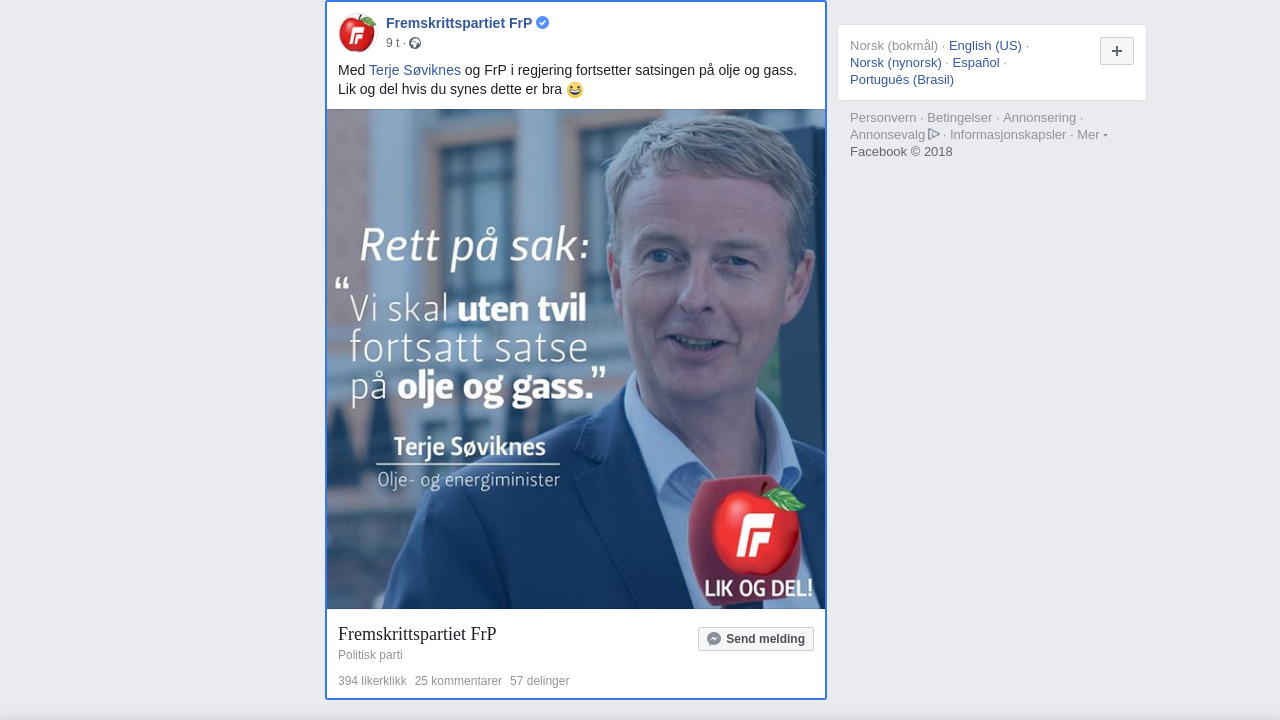Open the Terje Søviknes tagged link
This screenshot has height=720, width=1280.
point(415,70)
